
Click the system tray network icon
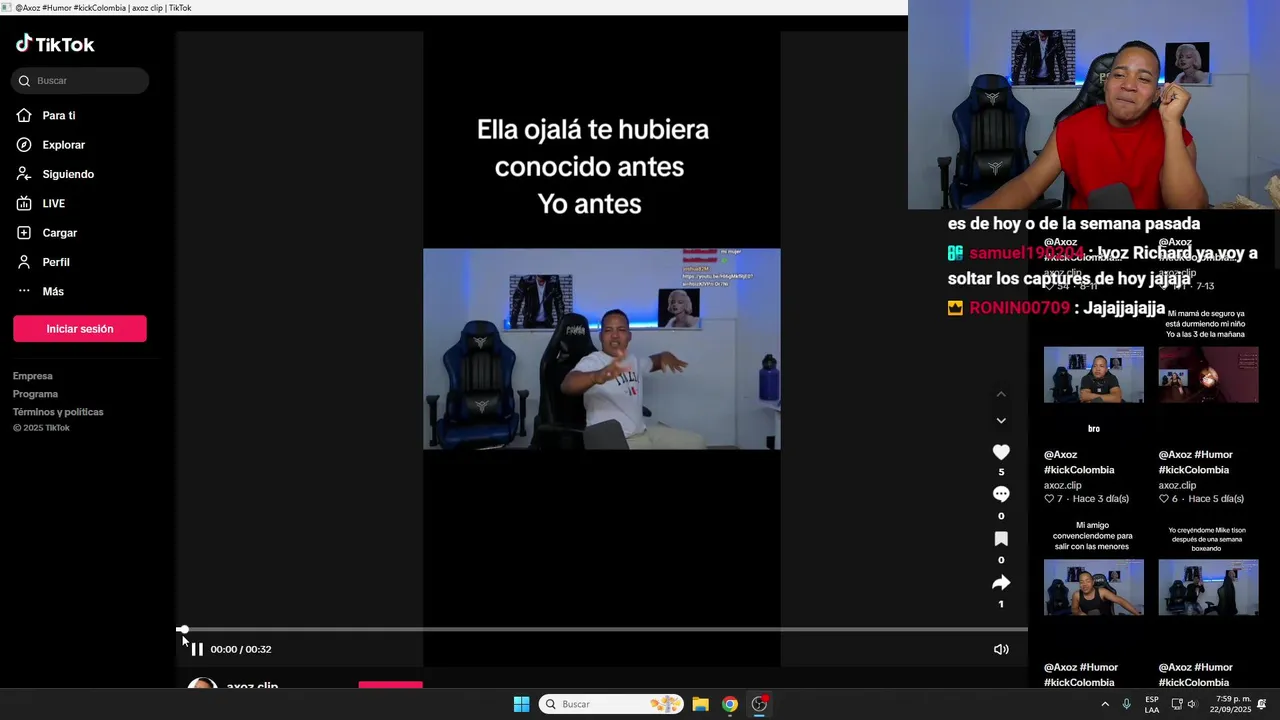1177,704
